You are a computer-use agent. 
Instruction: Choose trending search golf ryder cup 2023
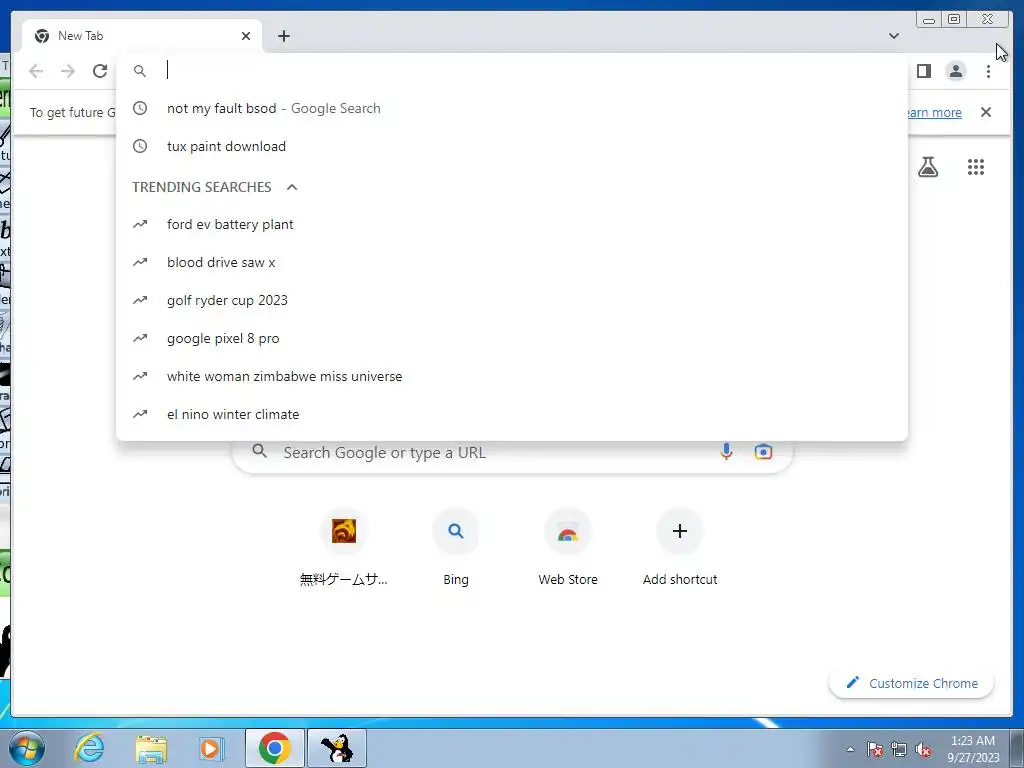[x=511, y=300]
